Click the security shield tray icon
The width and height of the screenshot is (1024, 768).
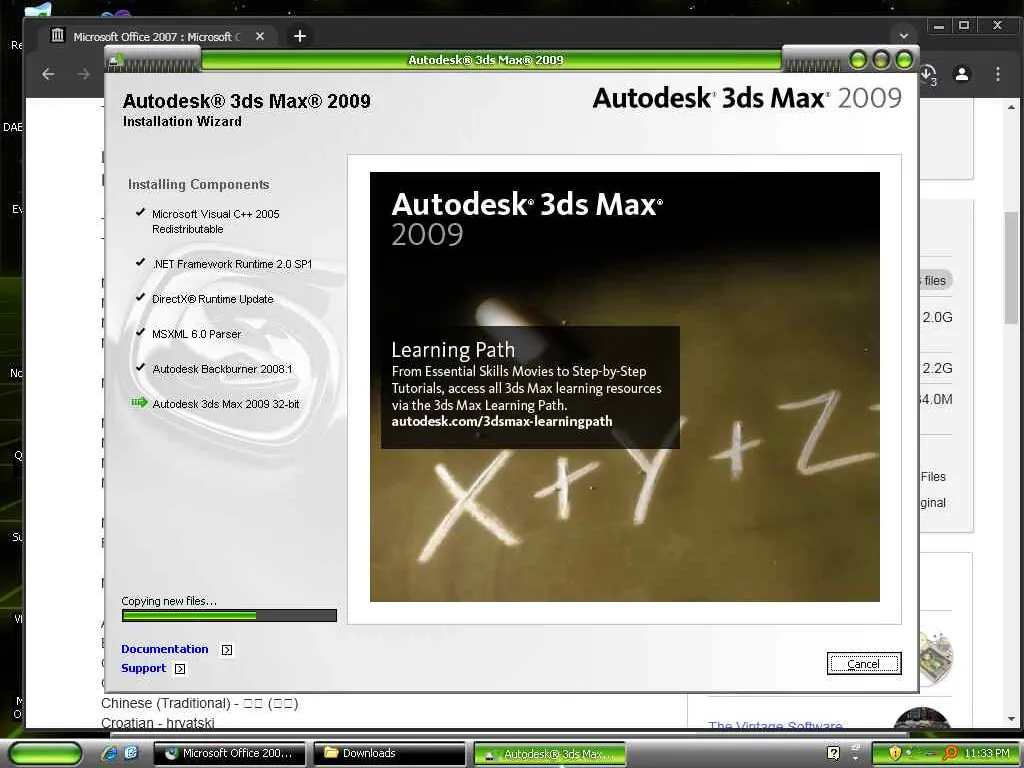click(x=895, y=753)
